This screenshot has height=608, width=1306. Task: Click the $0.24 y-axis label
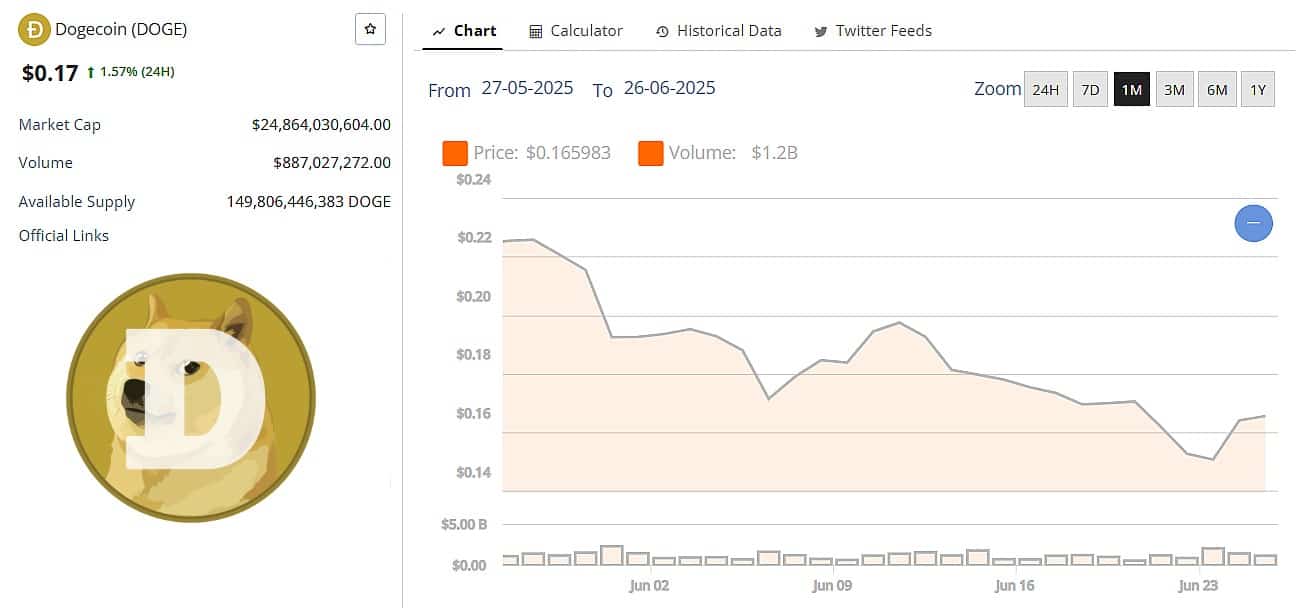click(474, 180)
